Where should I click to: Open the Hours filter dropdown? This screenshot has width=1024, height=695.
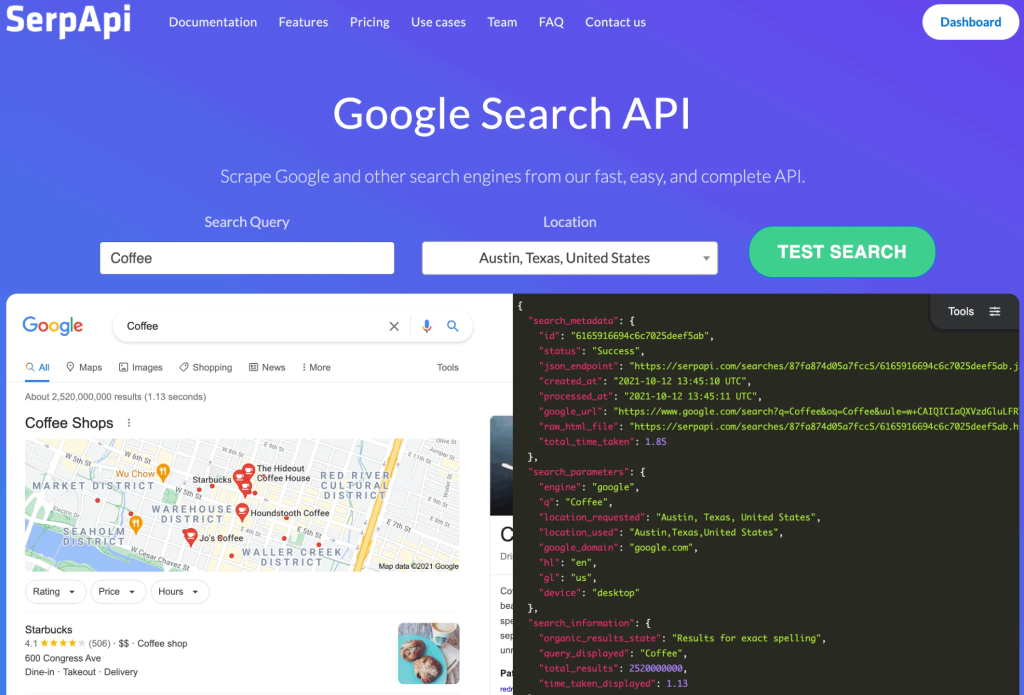[180, 592]
